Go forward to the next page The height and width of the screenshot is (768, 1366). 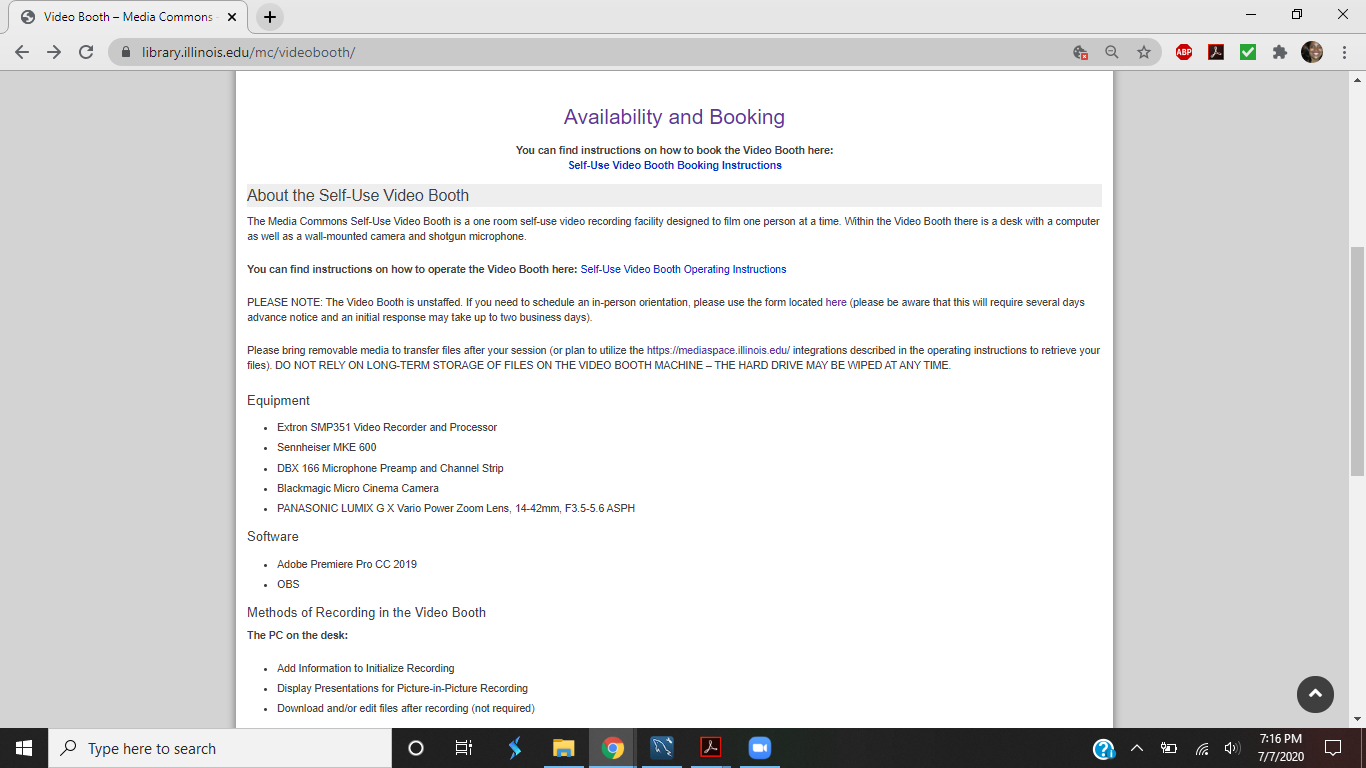[x=54, y=52]
